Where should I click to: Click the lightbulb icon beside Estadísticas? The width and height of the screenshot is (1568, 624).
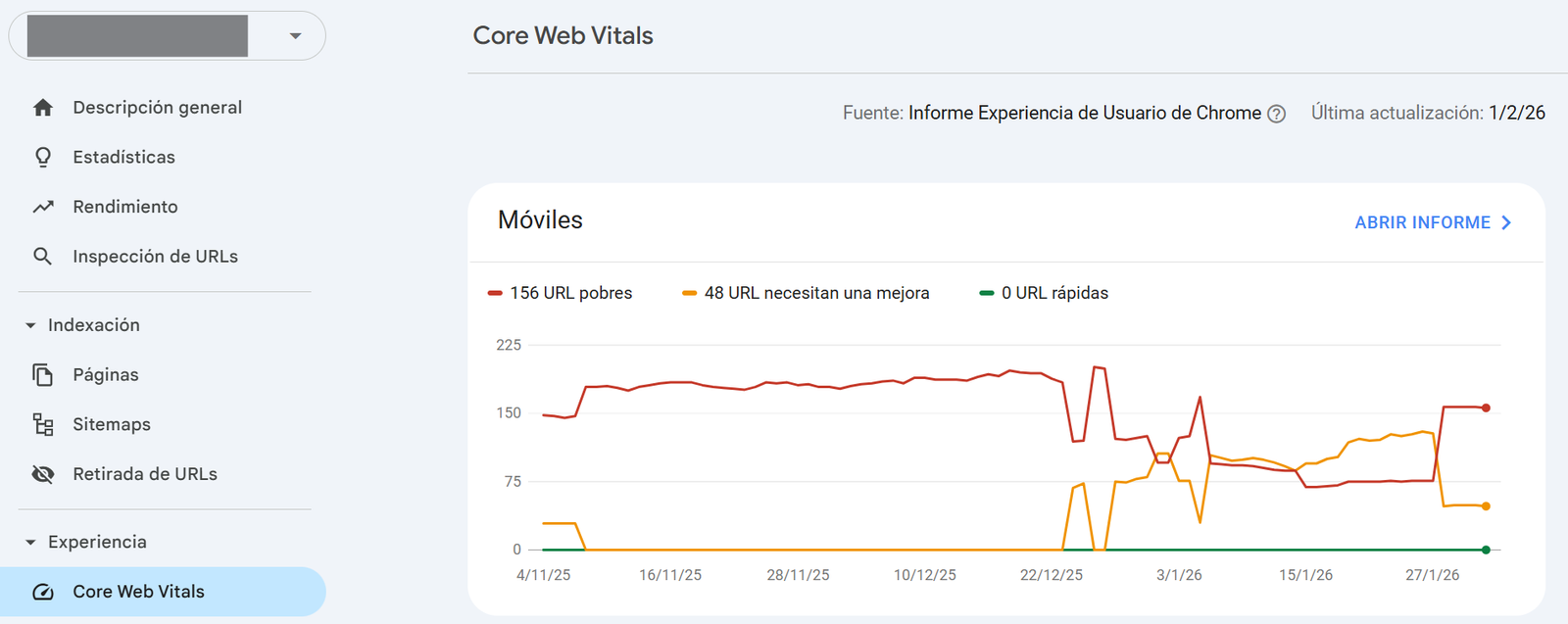42,157
